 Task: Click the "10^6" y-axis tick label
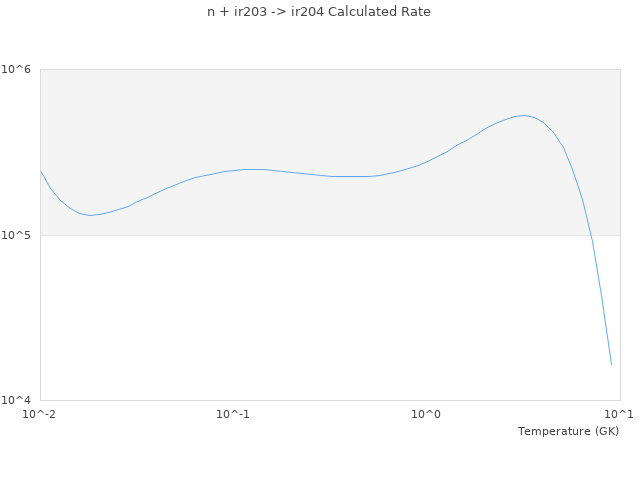20,70
